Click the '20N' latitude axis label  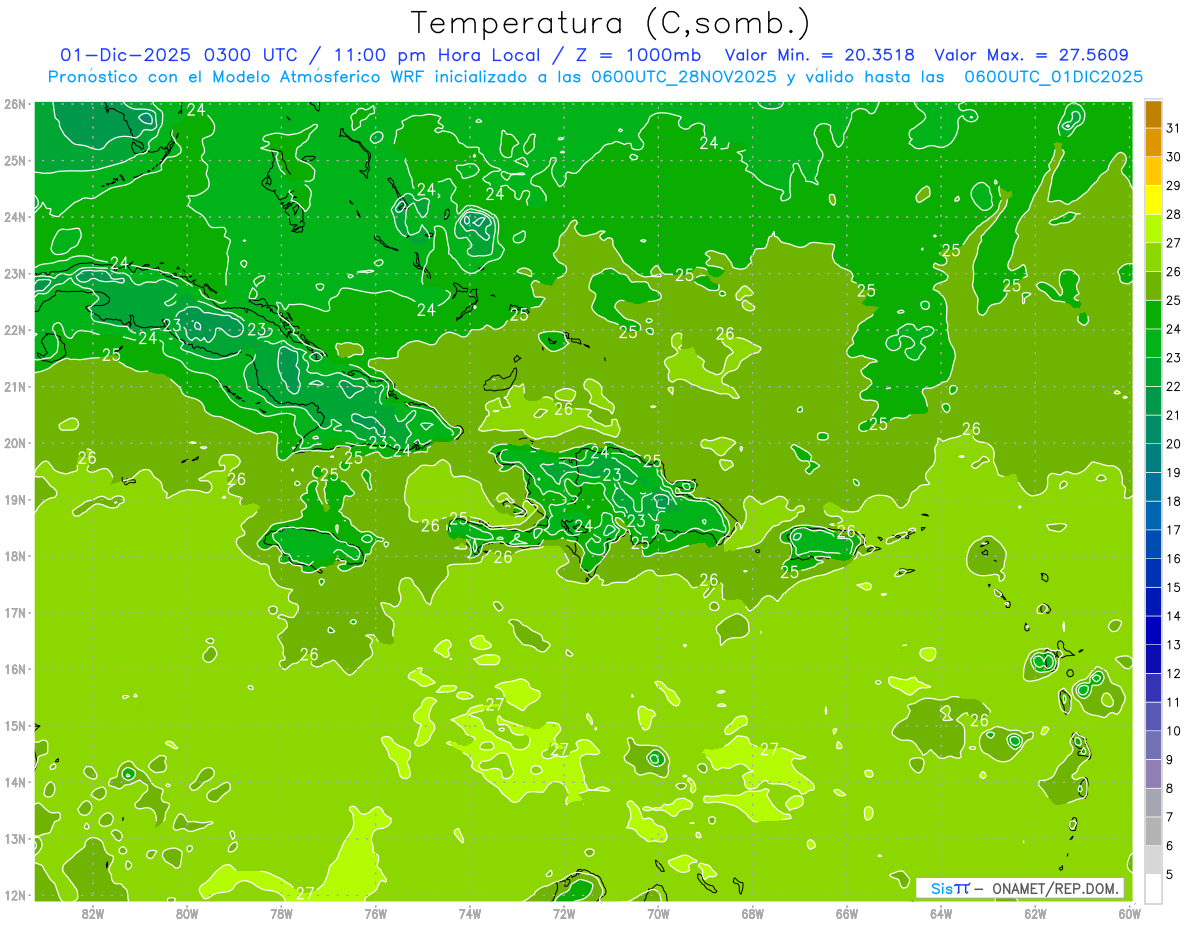coord(14,443)
